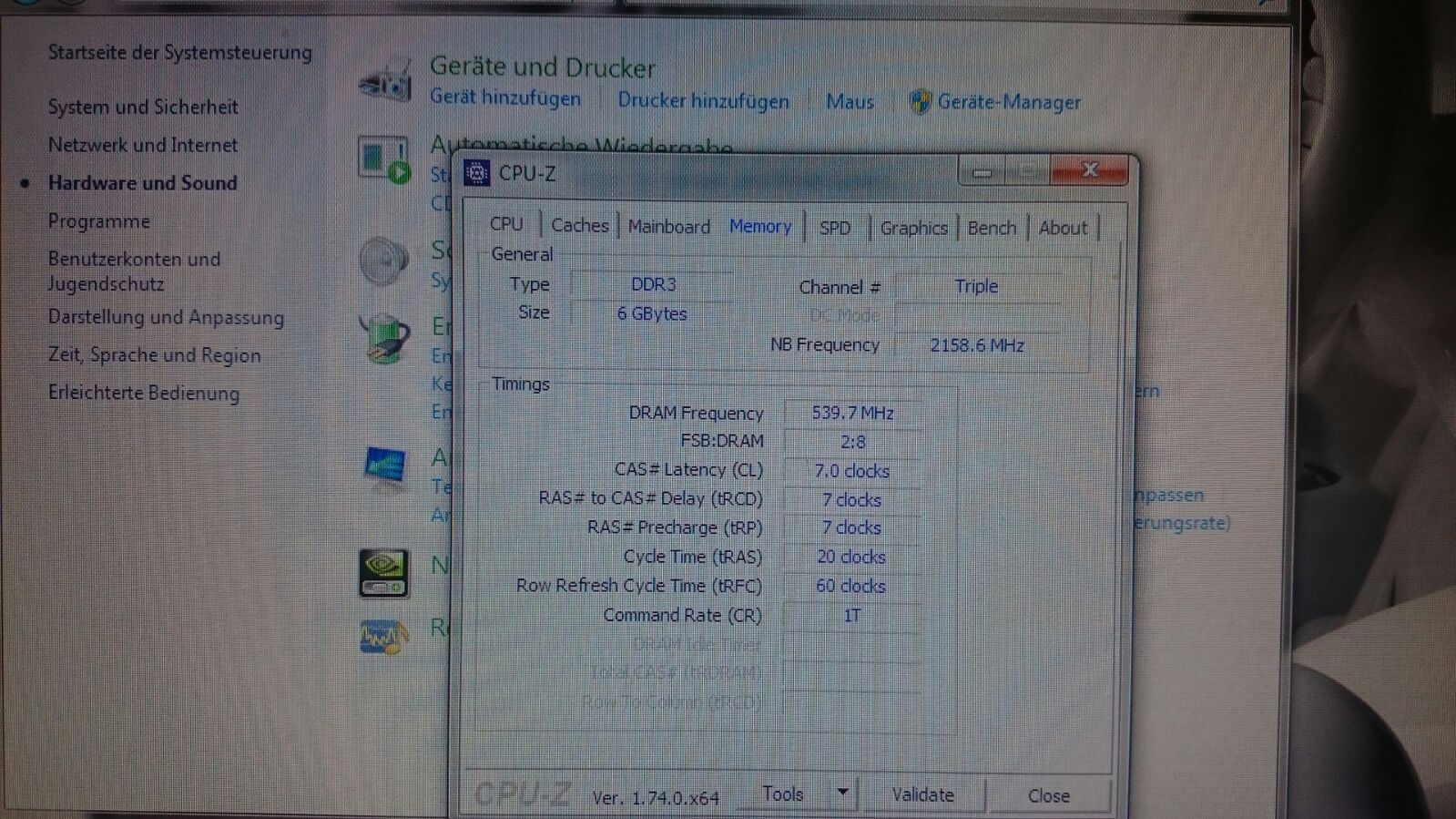Click the DDR3 memory type value
This screenshot has width=1456, height=819.
coord(653,285)
